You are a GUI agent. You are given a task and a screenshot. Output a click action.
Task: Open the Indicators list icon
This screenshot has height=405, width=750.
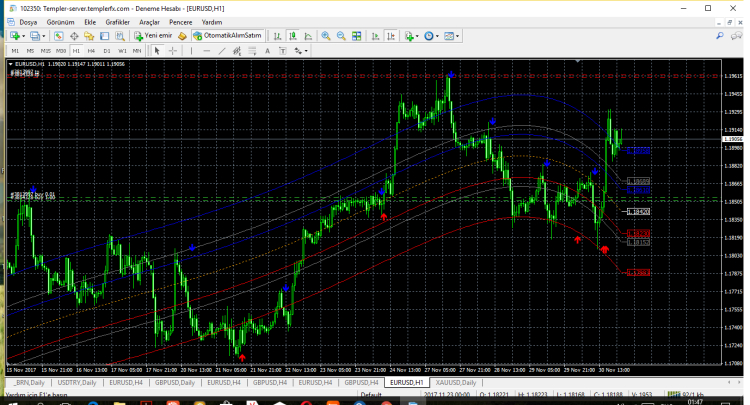tap(409, 36)
